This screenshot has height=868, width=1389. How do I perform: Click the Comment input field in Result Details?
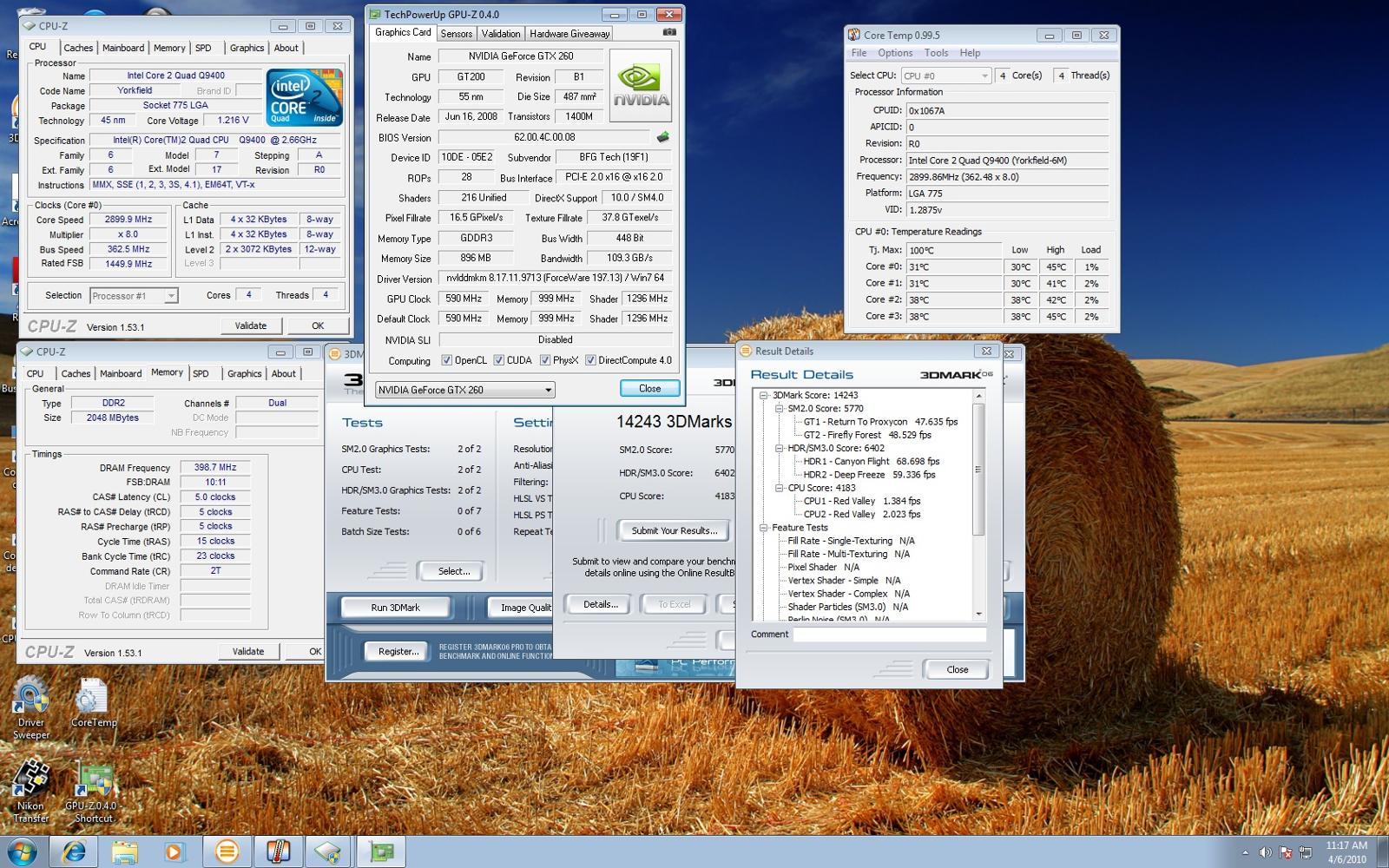[890, 635]
